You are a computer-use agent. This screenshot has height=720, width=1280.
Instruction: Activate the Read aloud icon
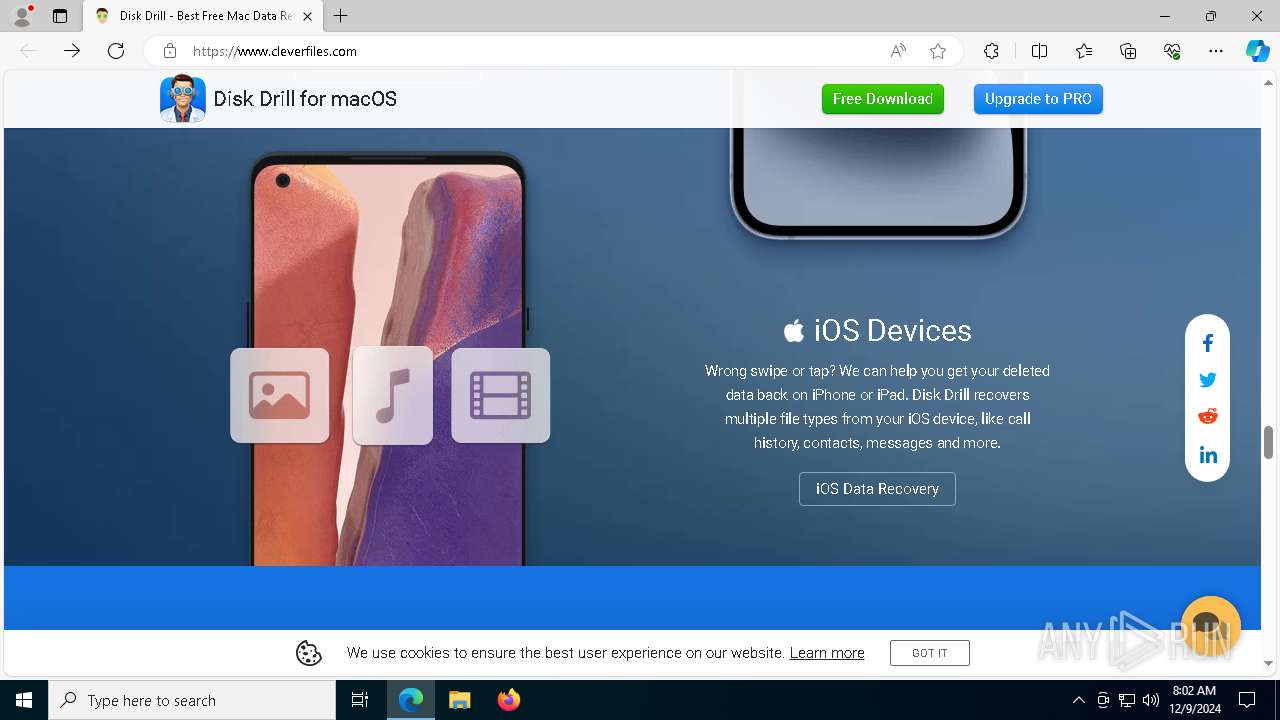coord(898,51)
